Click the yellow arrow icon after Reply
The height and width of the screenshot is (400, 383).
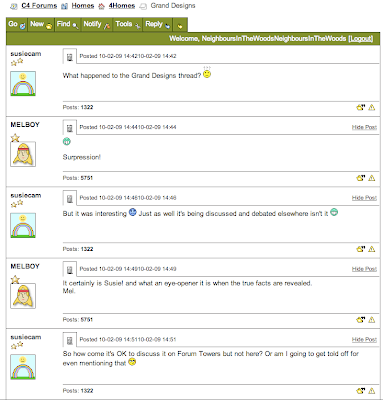click(x=180, y=25)
